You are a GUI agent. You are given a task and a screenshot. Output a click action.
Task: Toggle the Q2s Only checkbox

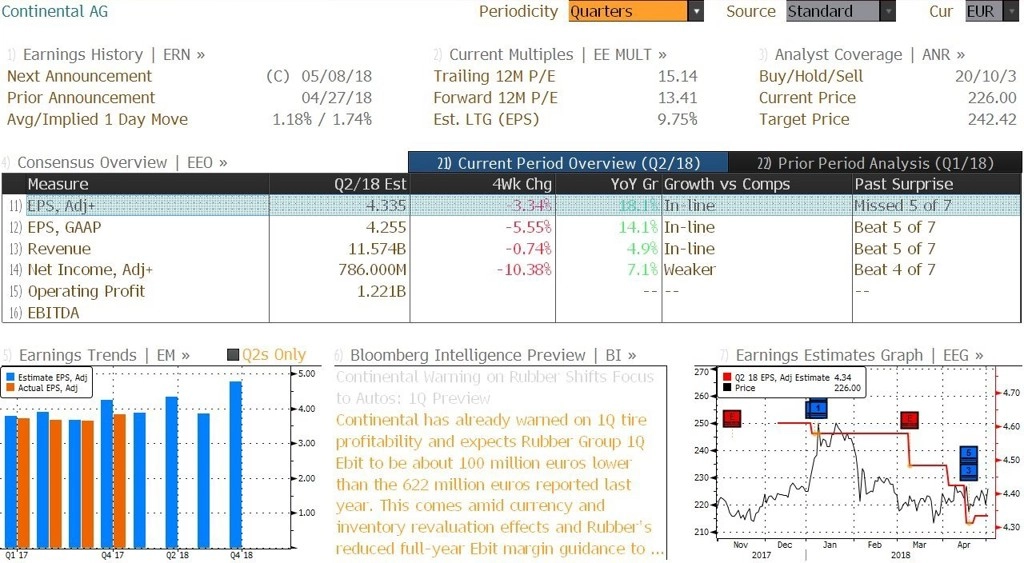[x=233, y=355]
